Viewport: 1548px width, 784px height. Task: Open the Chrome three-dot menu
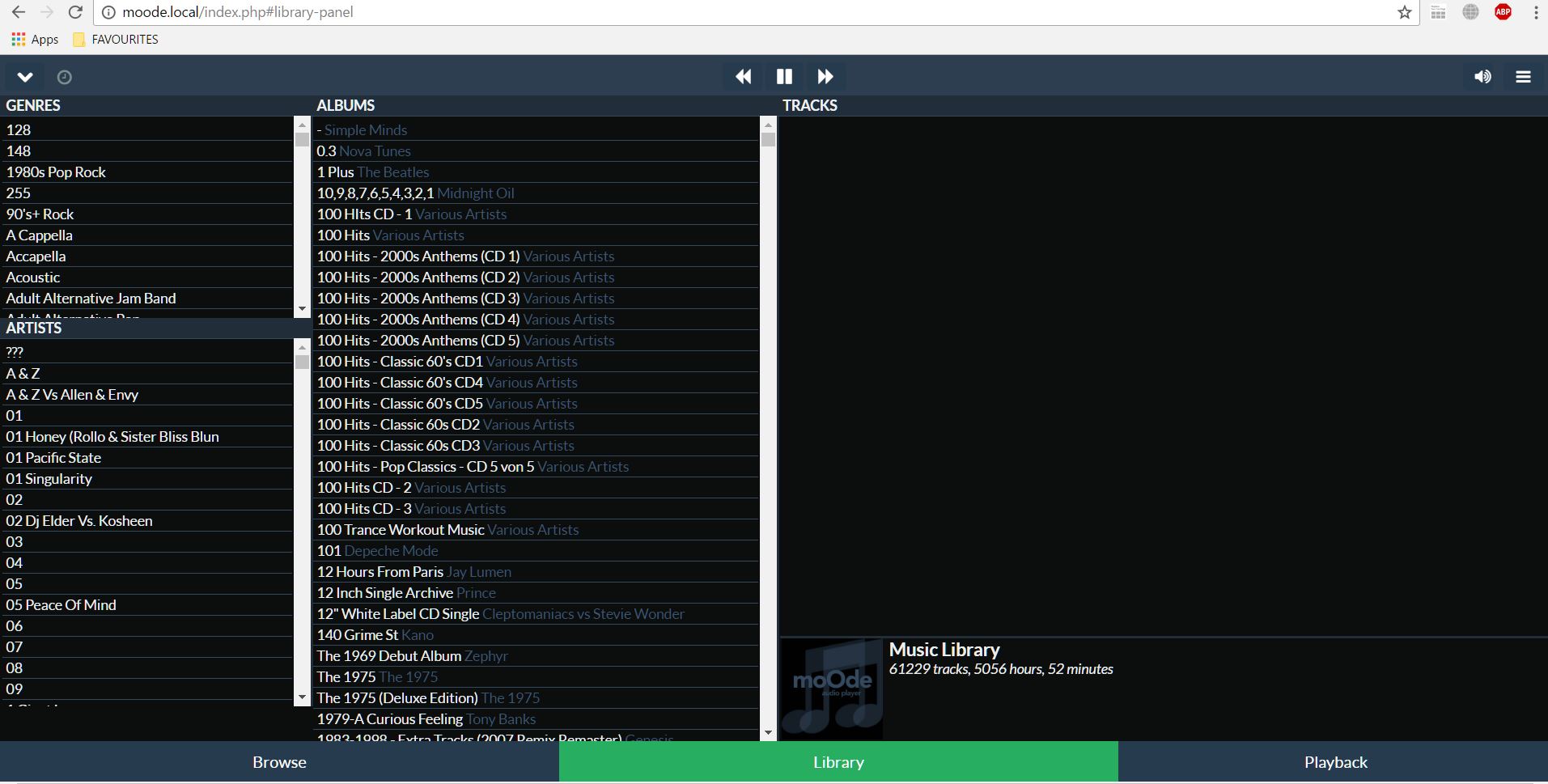pos(1536,12)
